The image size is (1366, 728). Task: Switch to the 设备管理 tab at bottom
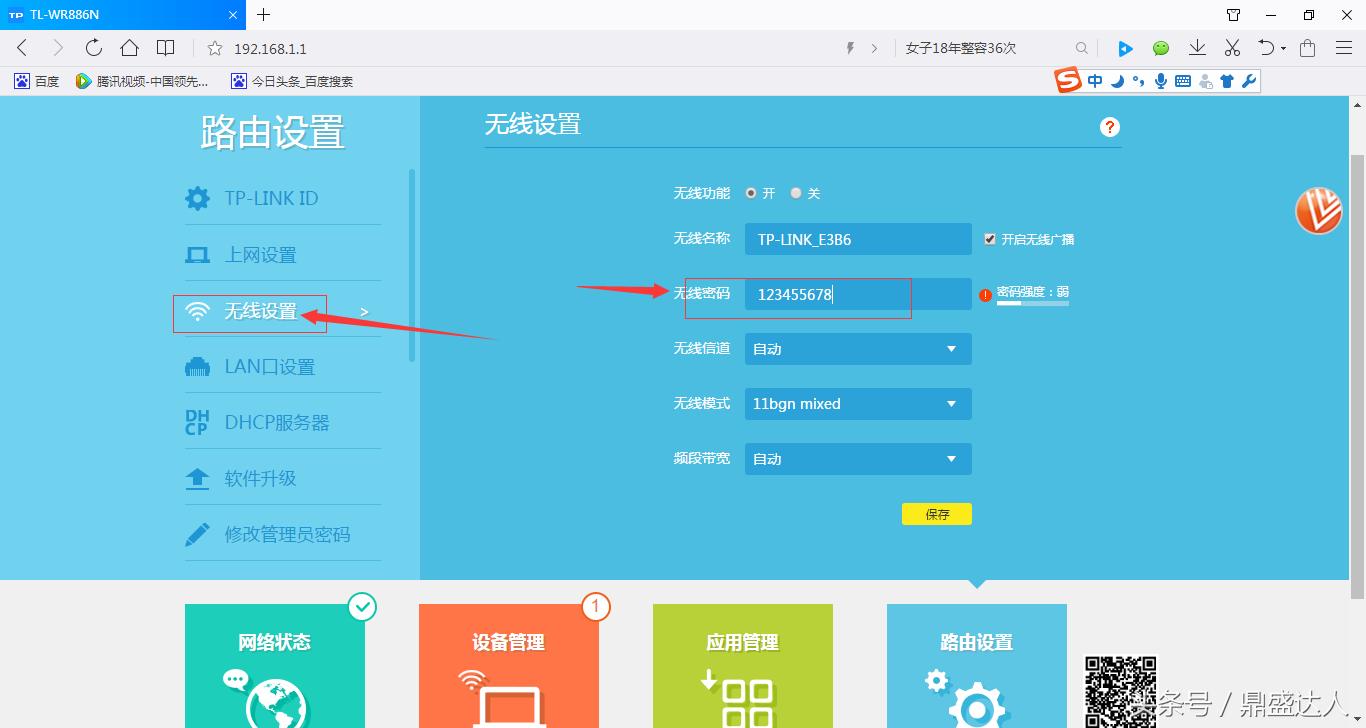pos(508,643)
